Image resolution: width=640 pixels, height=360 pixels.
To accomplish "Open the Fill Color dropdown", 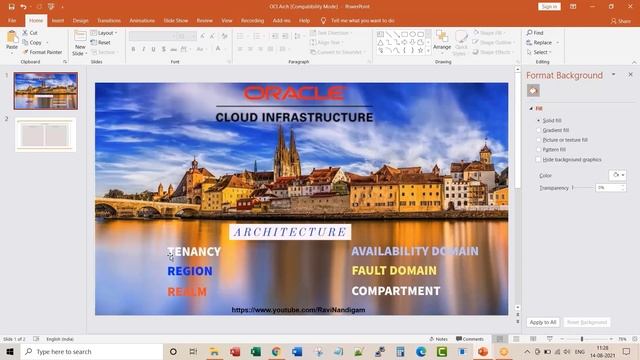I will pos(618,175).
